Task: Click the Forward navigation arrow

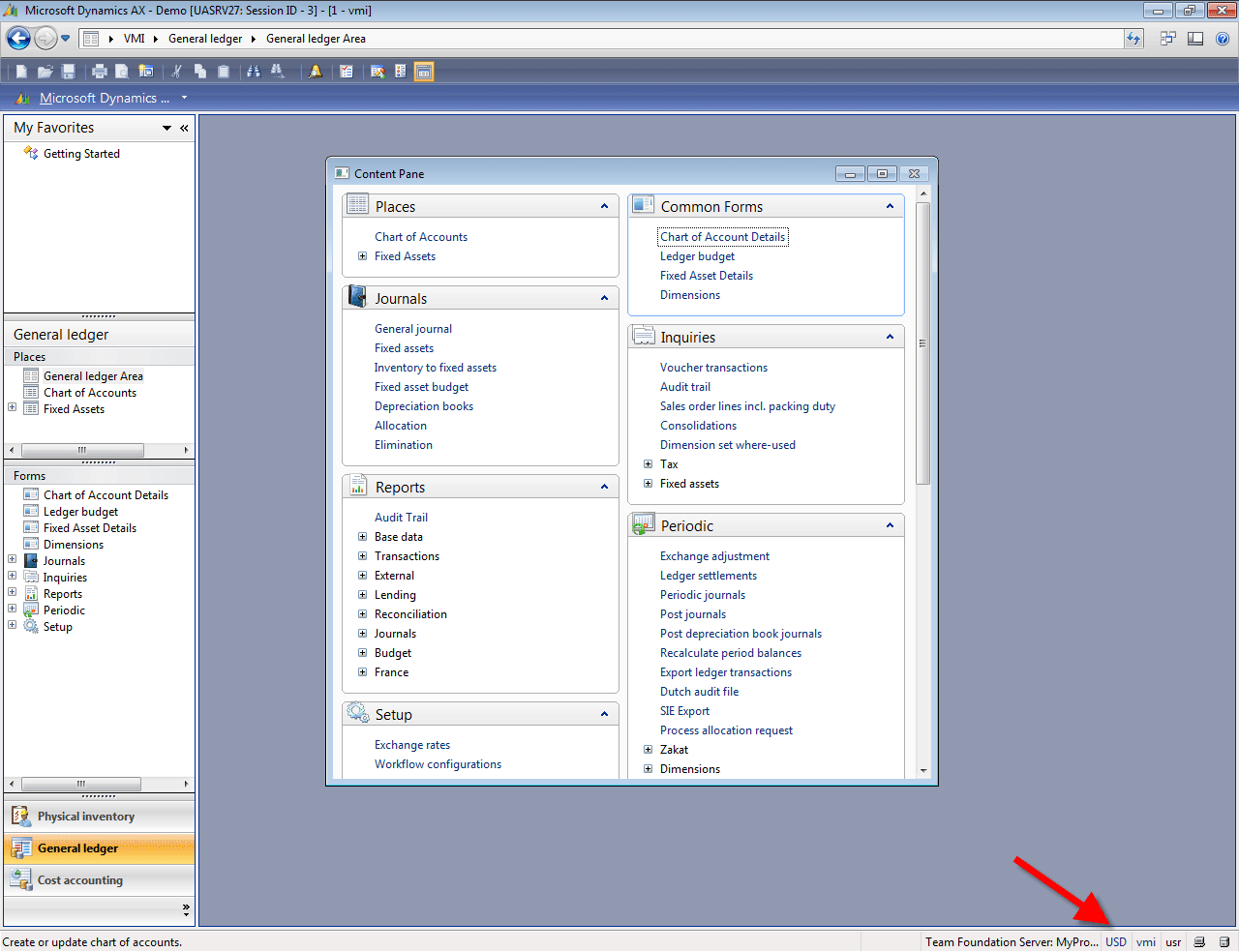Action: (45, 39)
